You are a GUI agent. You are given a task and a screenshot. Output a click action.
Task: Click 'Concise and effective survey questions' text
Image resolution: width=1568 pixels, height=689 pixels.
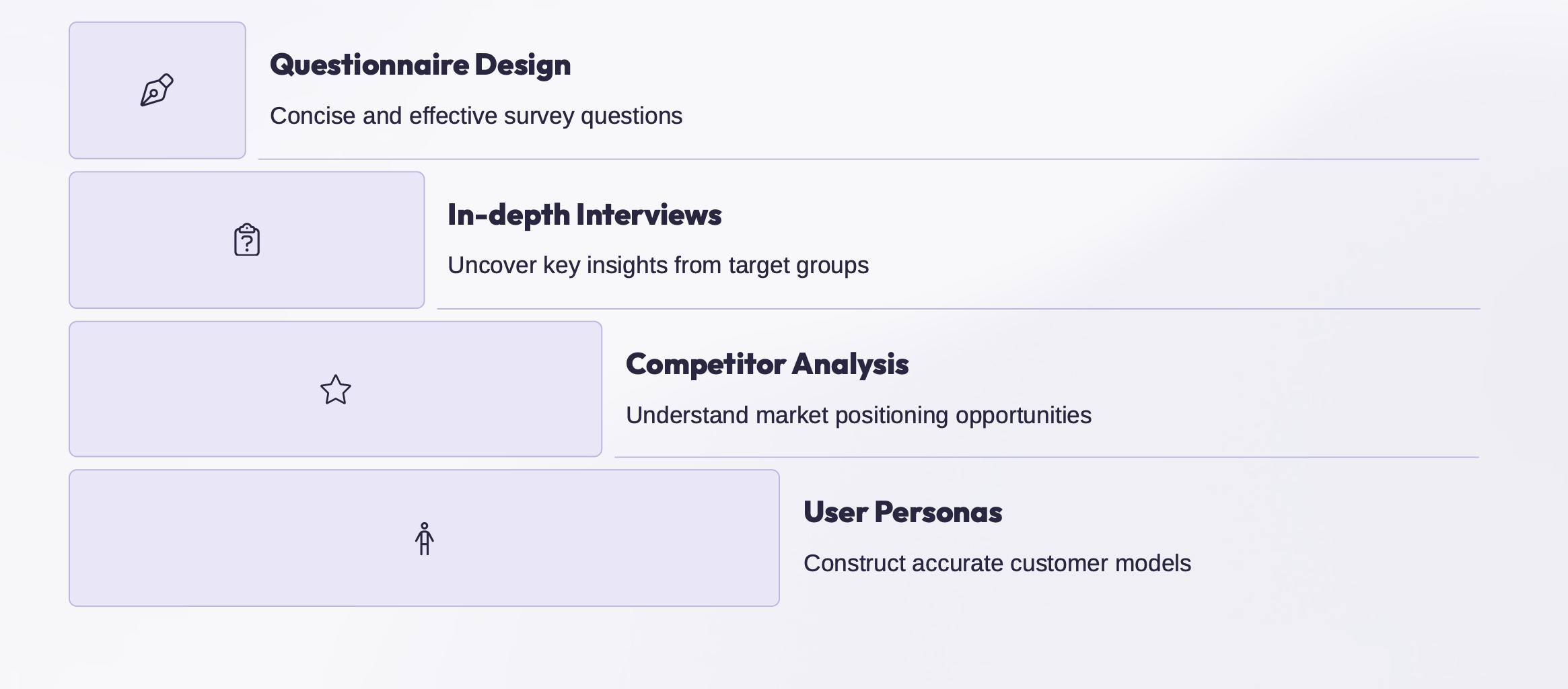pos(476,116)
